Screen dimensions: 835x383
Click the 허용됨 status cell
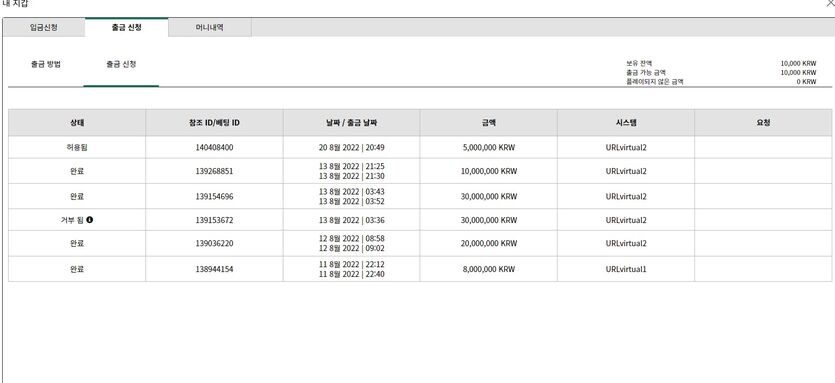pyautogui.click(x=77, y=148)
